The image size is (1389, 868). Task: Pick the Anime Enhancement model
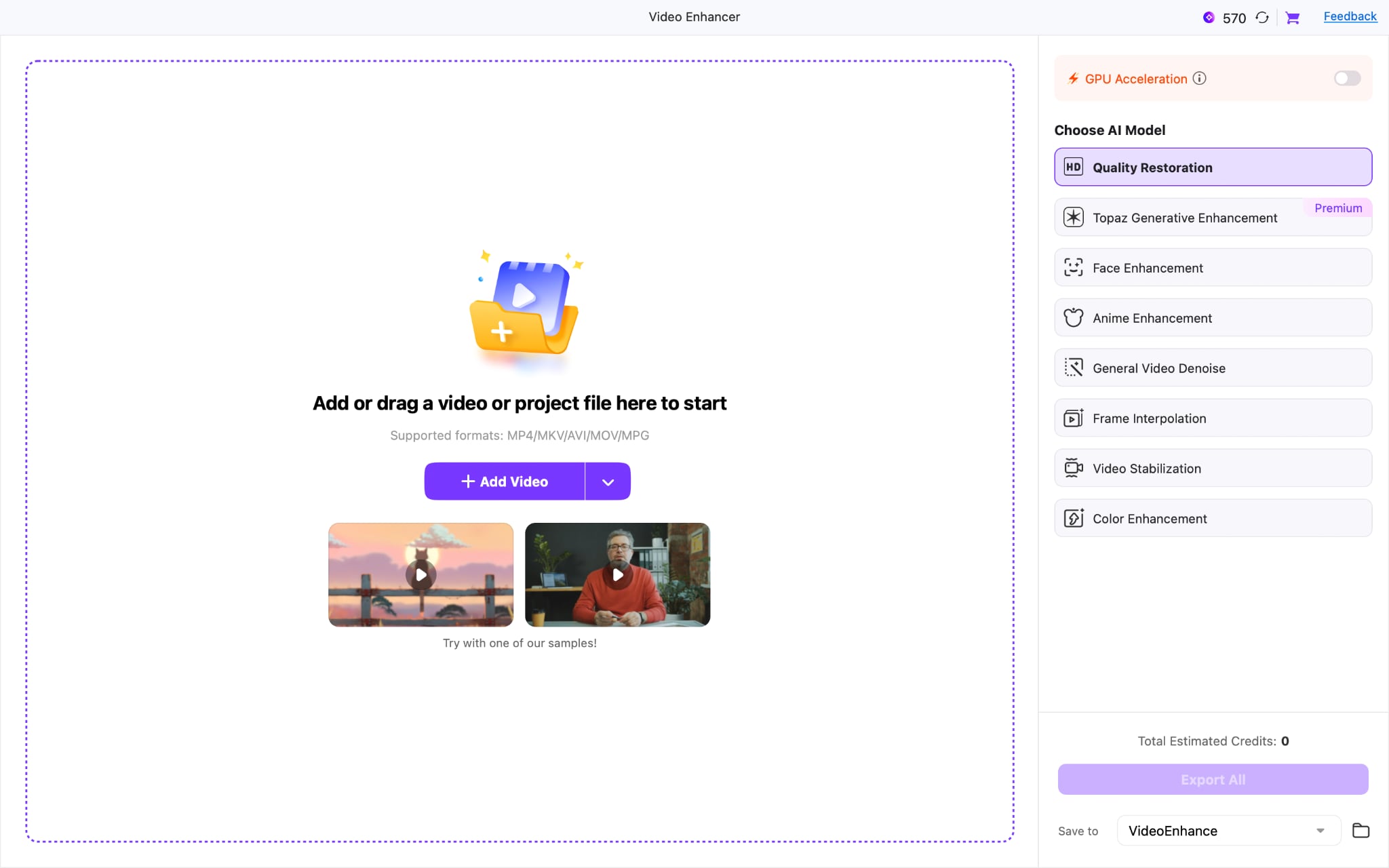(1212, 317)
